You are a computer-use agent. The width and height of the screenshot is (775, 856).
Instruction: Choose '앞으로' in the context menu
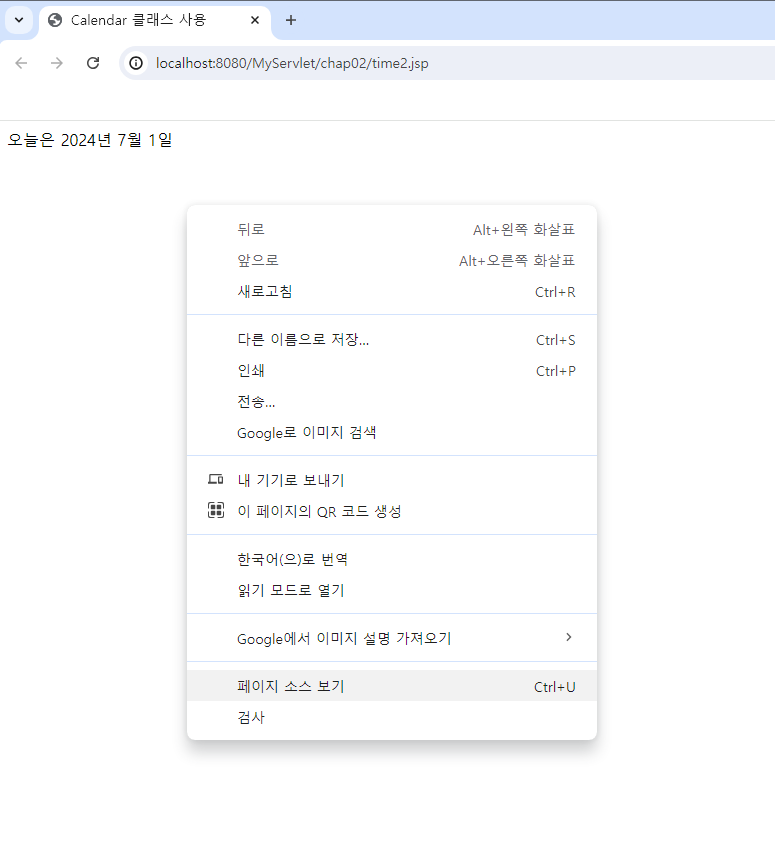pos(392,261)
